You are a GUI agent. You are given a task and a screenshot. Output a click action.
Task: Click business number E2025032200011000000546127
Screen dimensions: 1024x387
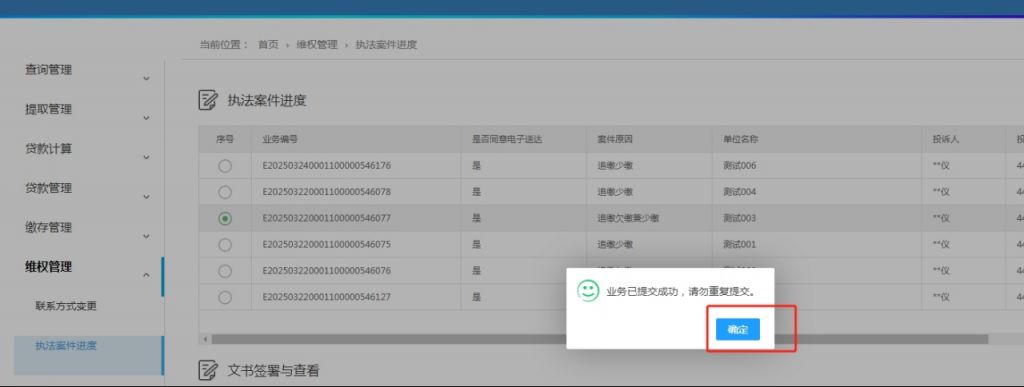pyautogui.click(x=327, y=297)
